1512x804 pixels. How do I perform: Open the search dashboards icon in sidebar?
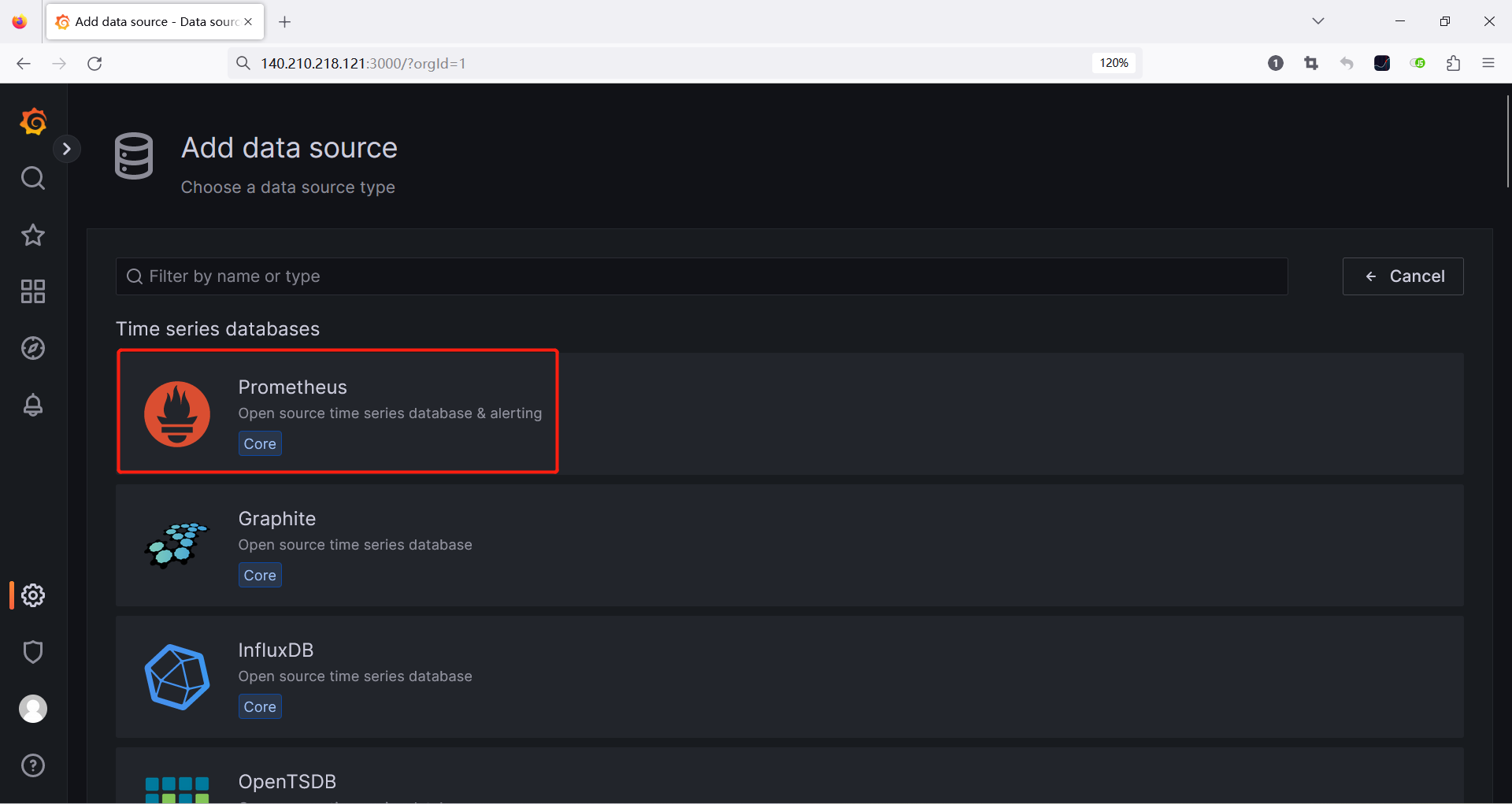click(x=33, y=178)
